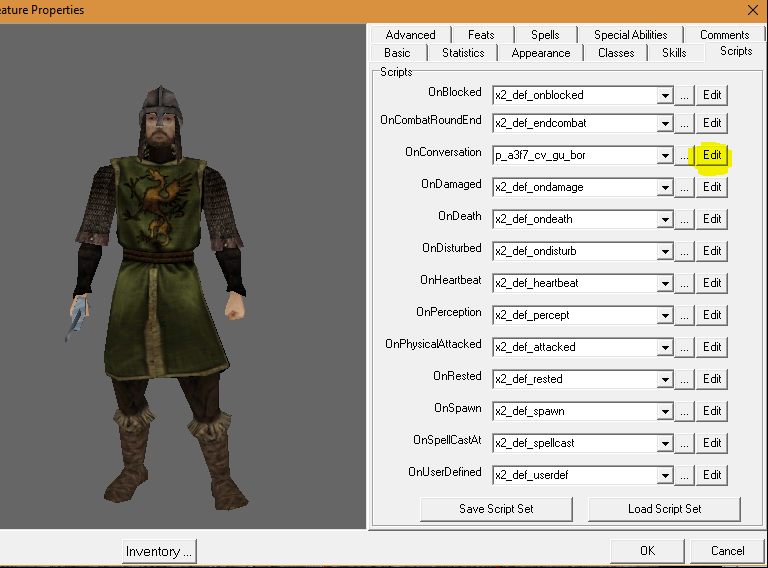The width and height of the screenshot is (768, 568).
Task: Edit the OnUserDefined script
Action: [x=712, y=475]
